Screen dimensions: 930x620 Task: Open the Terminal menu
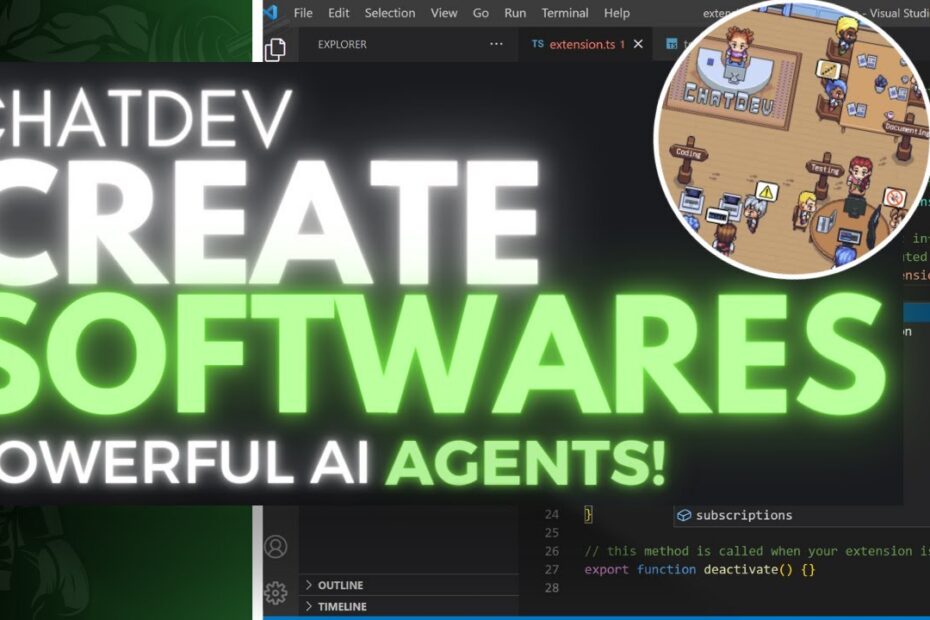tap(565, 13)
